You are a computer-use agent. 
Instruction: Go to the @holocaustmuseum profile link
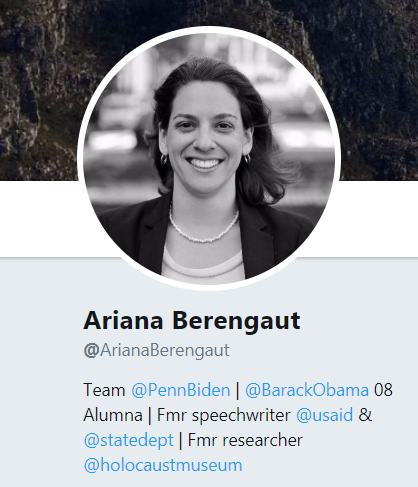pos(163,465)
